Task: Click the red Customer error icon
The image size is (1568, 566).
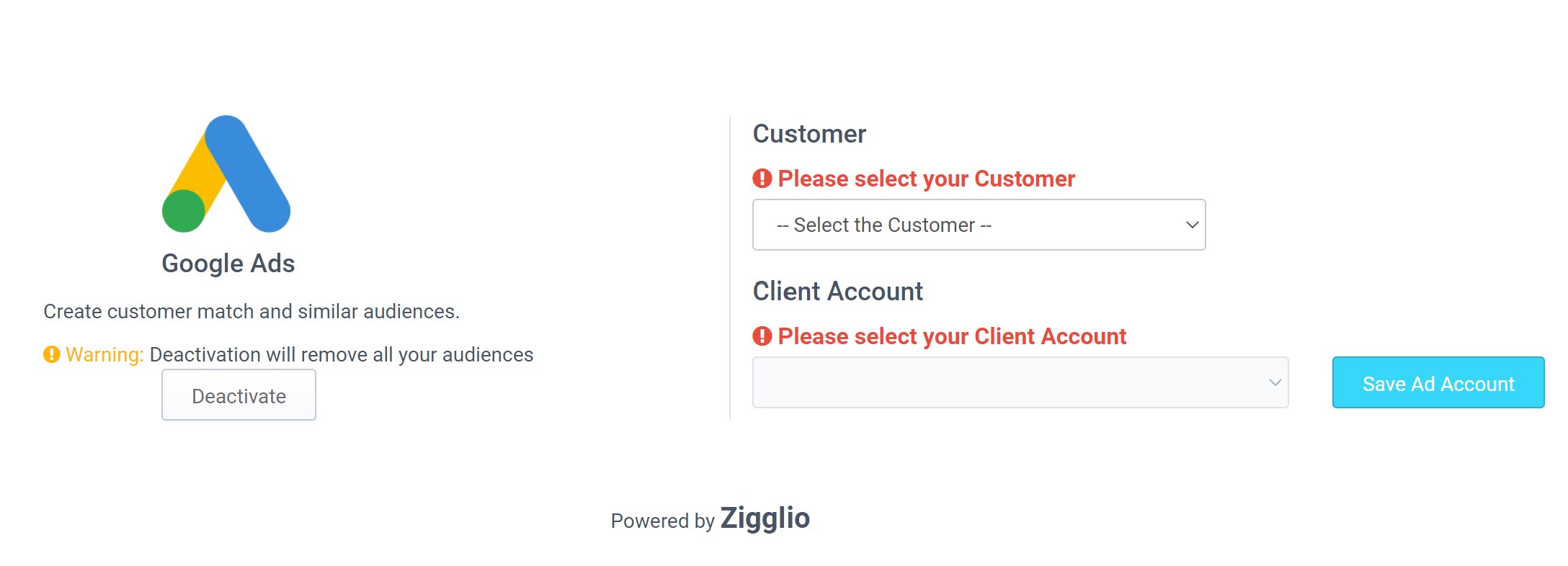Action: pos(762,178)
